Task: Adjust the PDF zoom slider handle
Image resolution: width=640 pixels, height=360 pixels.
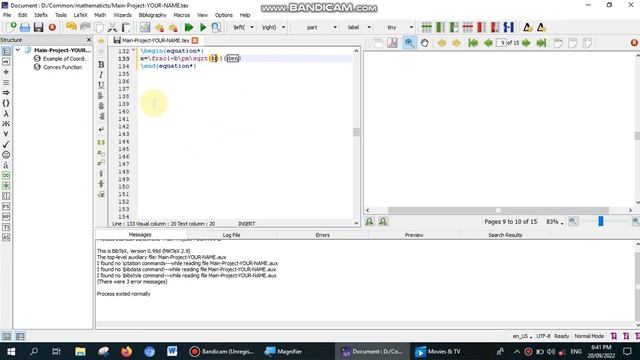Action: 601,221
